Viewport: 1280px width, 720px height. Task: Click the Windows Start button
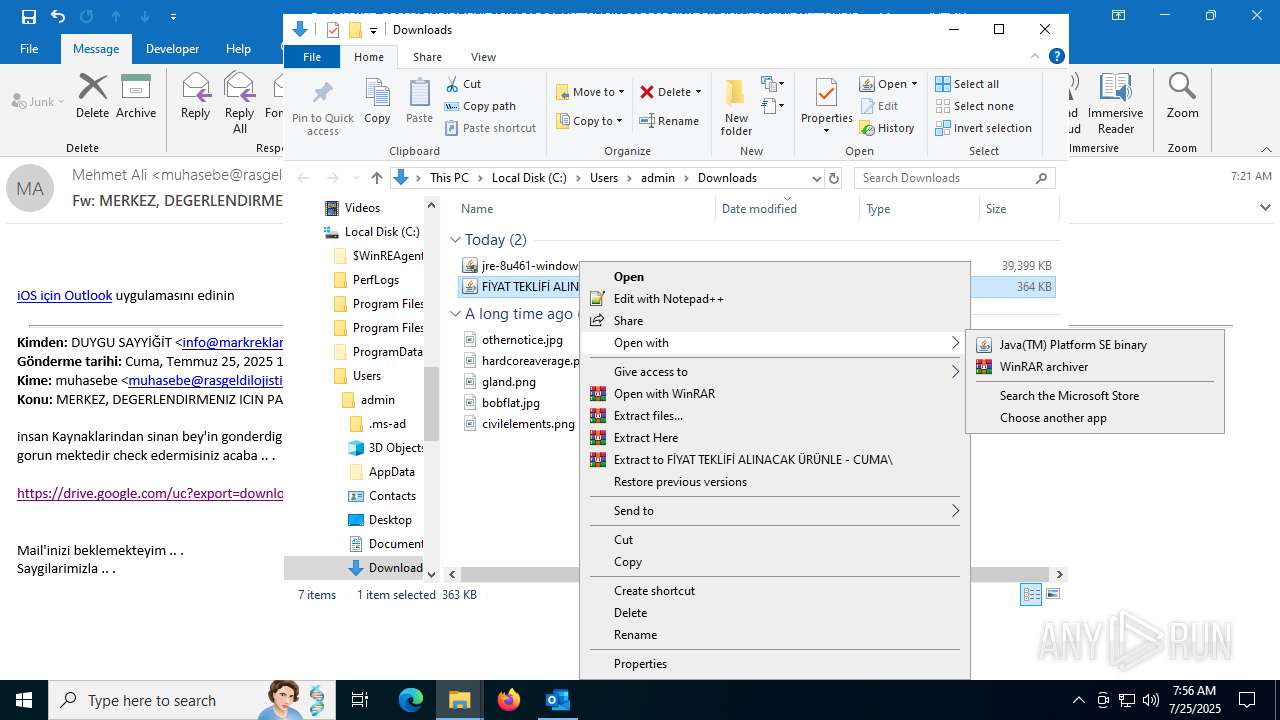24,700
